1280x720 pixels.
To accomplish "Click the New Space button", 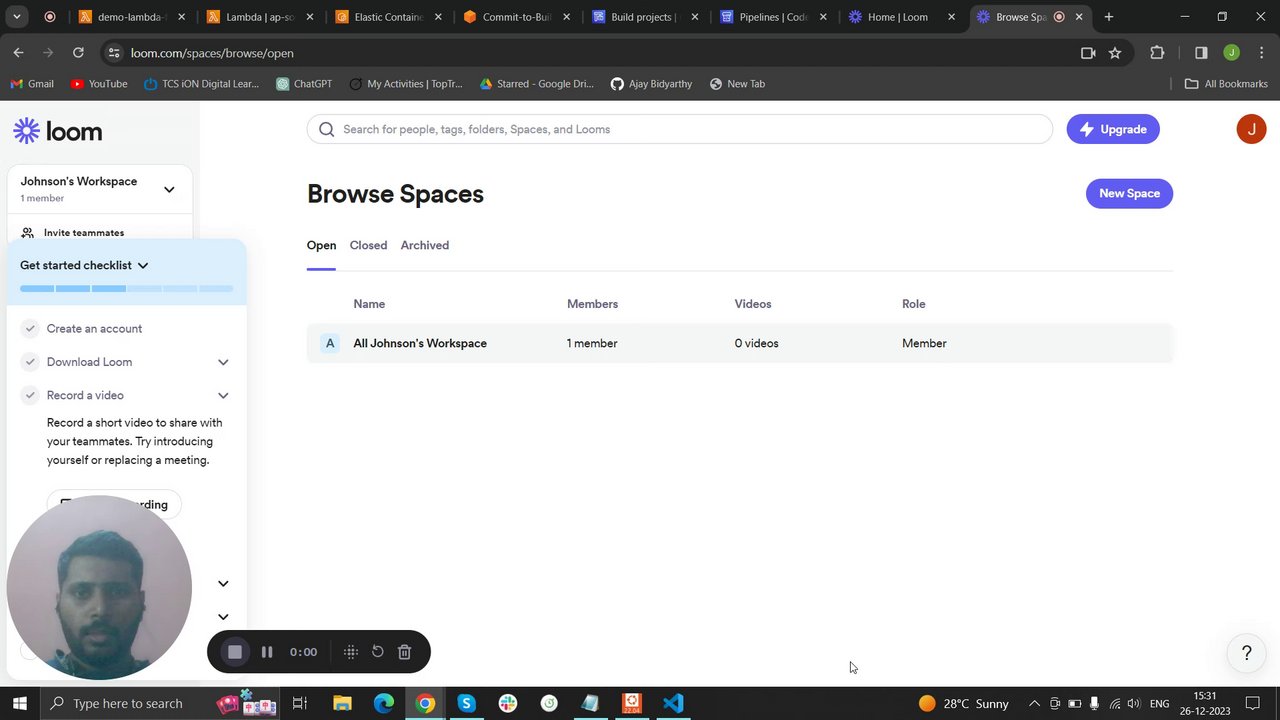I will [1129, 193].
